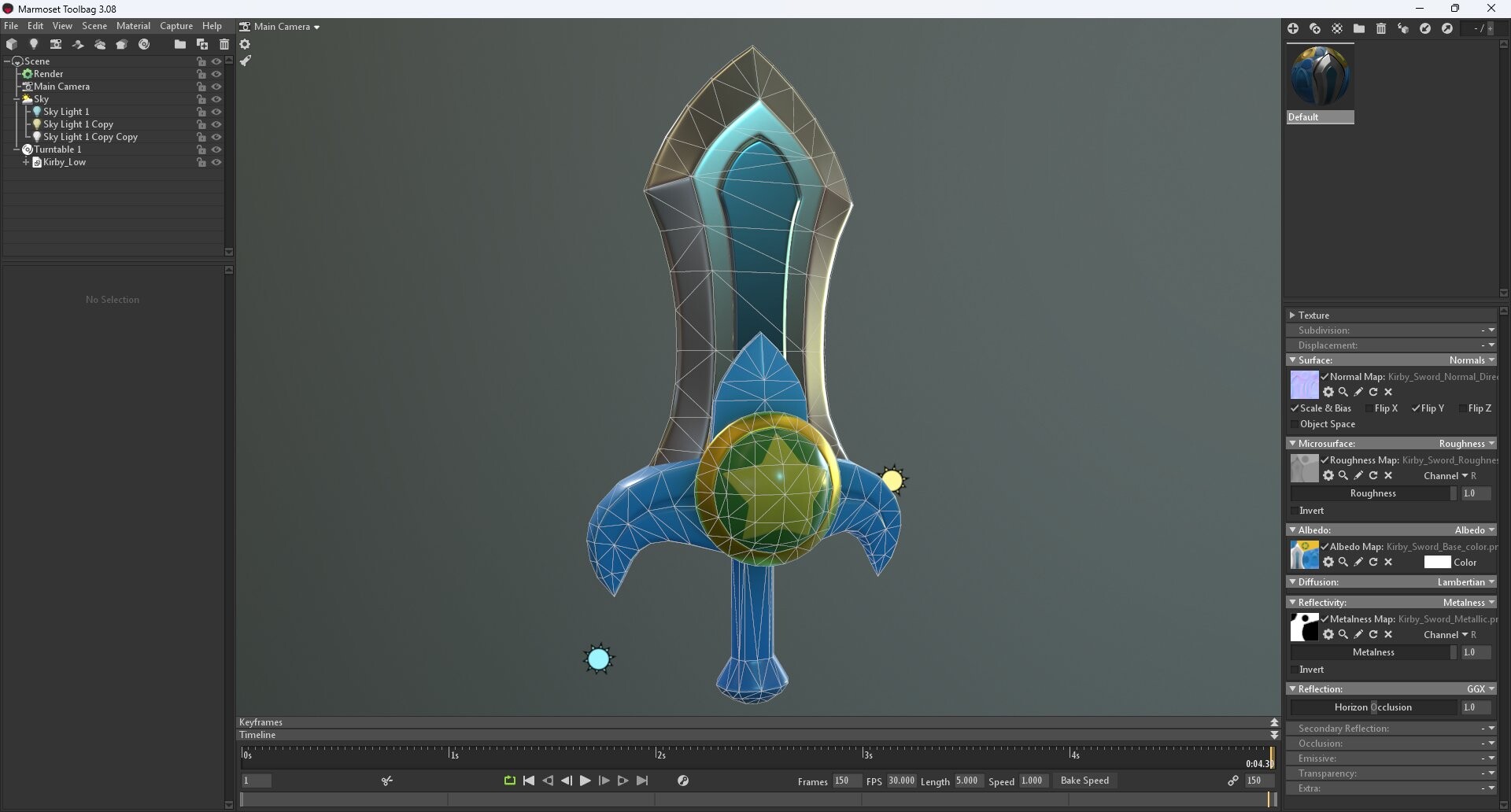Click the FPS input field
The height and width of the screenshot is (812, 1511).
pyautogui.click(x=901, y=781)
